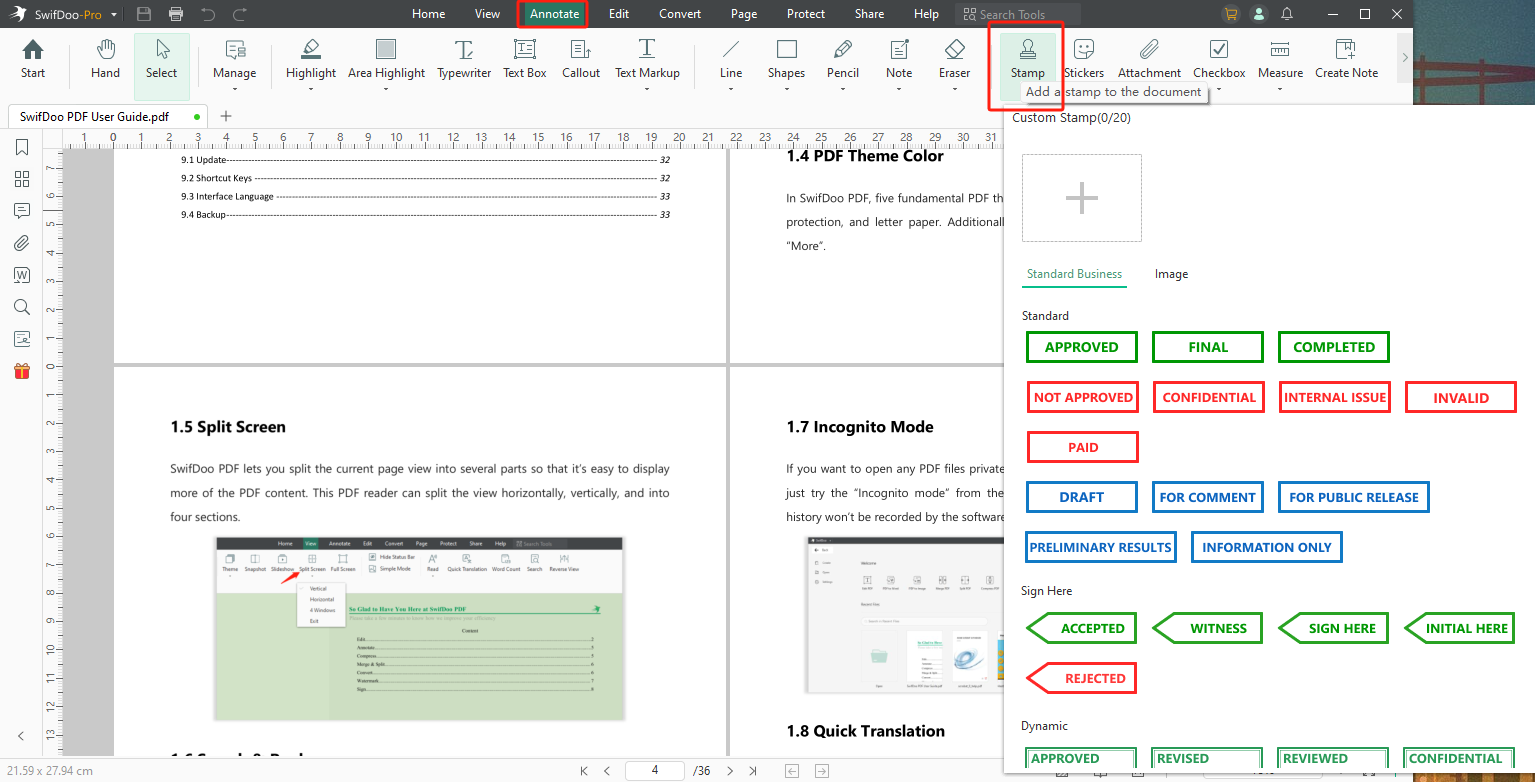Open the Line tool dropdown
1535x782 pixels.
coord(731,88)
